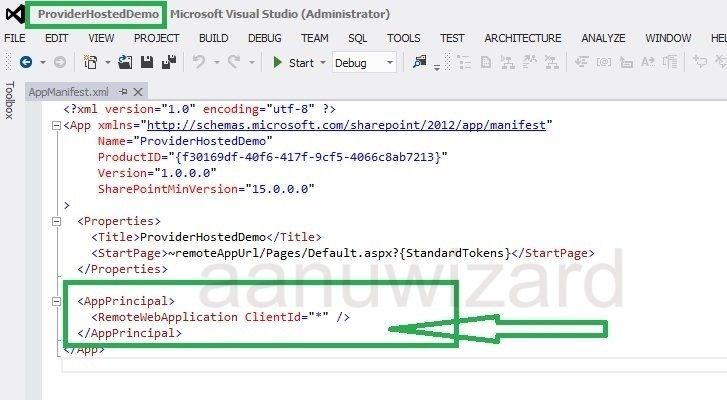
Task: Click the Redo arrow icon
Action: [234, 62]
